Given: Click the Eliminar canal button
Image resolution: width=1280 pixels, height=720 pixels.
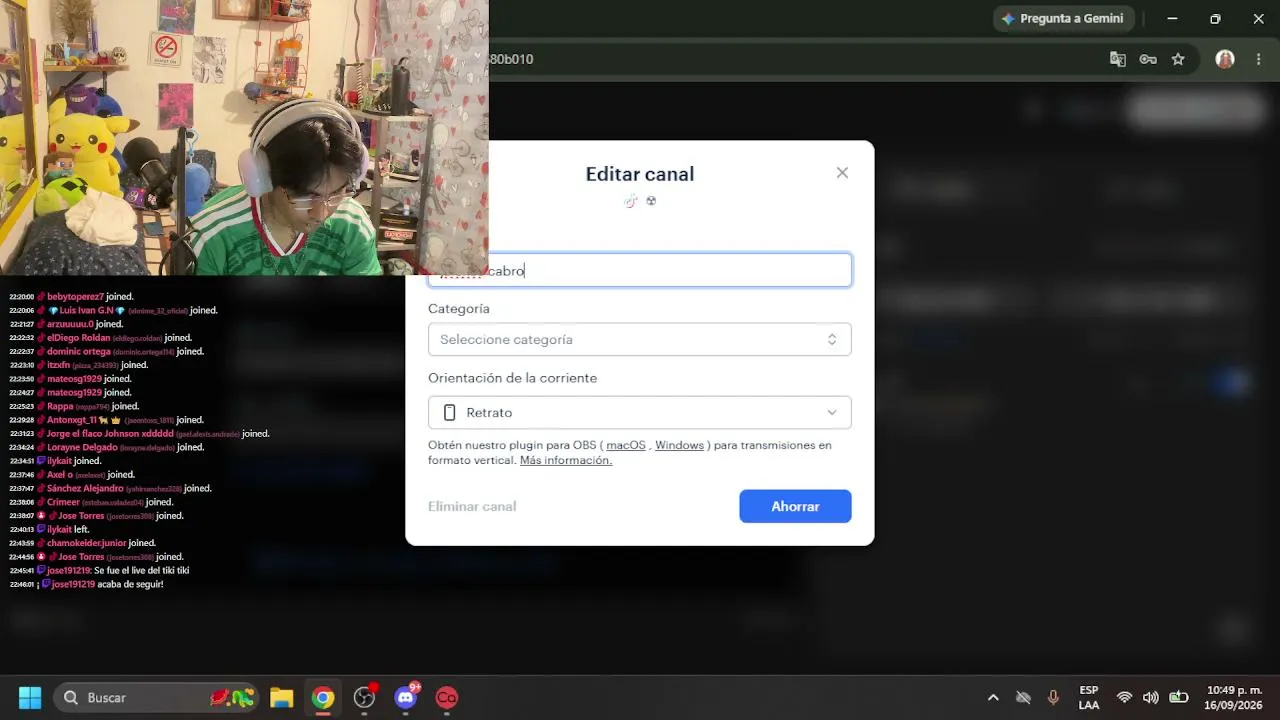Looking at the screenshot, I should pyautogui.click(x=472, y=506).
